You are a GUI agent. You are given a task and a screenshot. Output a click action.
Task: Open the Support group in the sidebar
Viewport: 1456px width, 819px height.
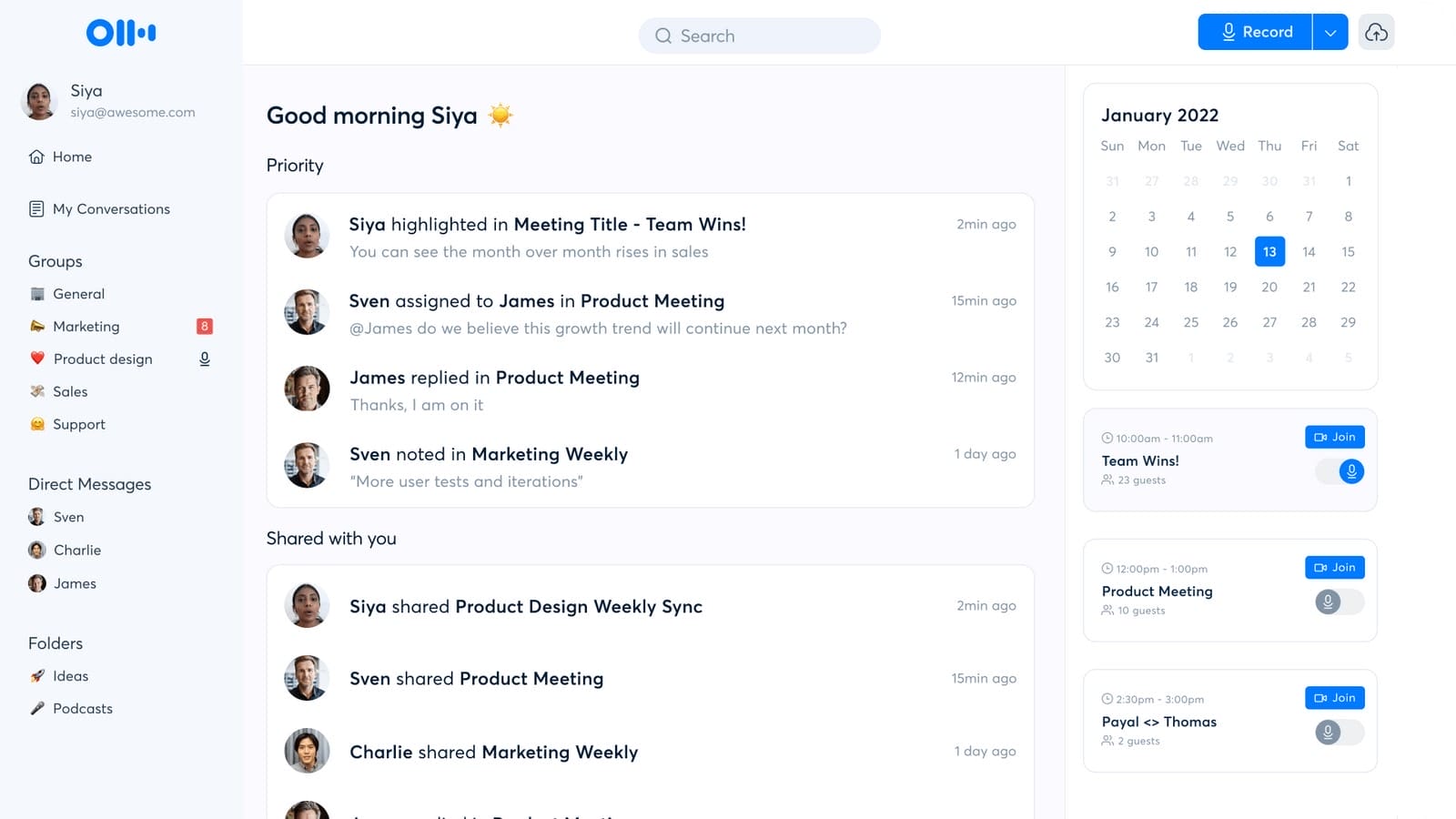tap(79, 424)
